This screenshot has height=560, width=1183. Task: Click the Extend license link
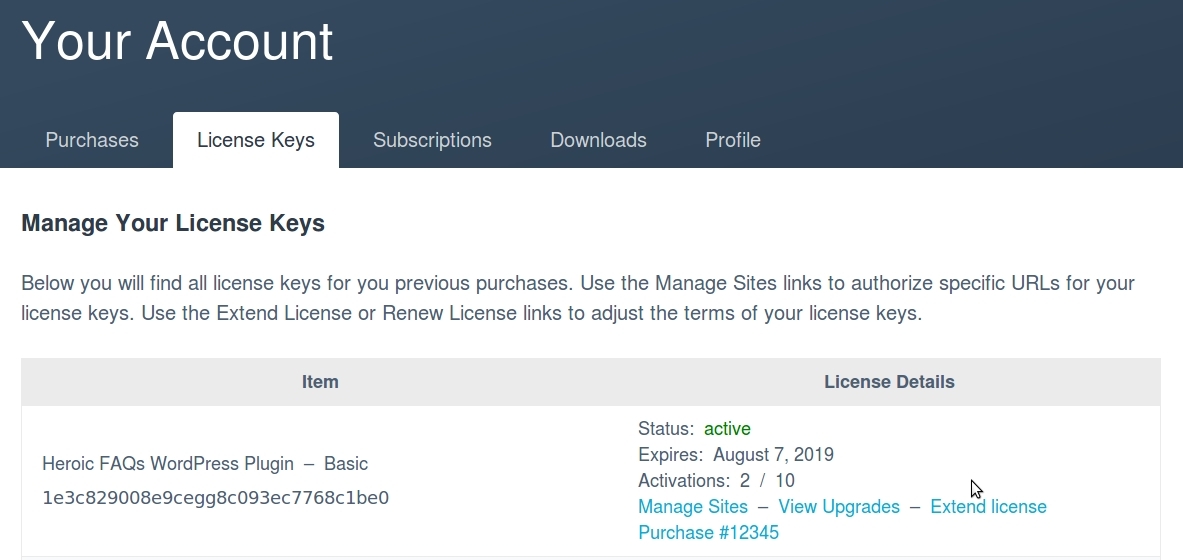(x=988, y=506)
